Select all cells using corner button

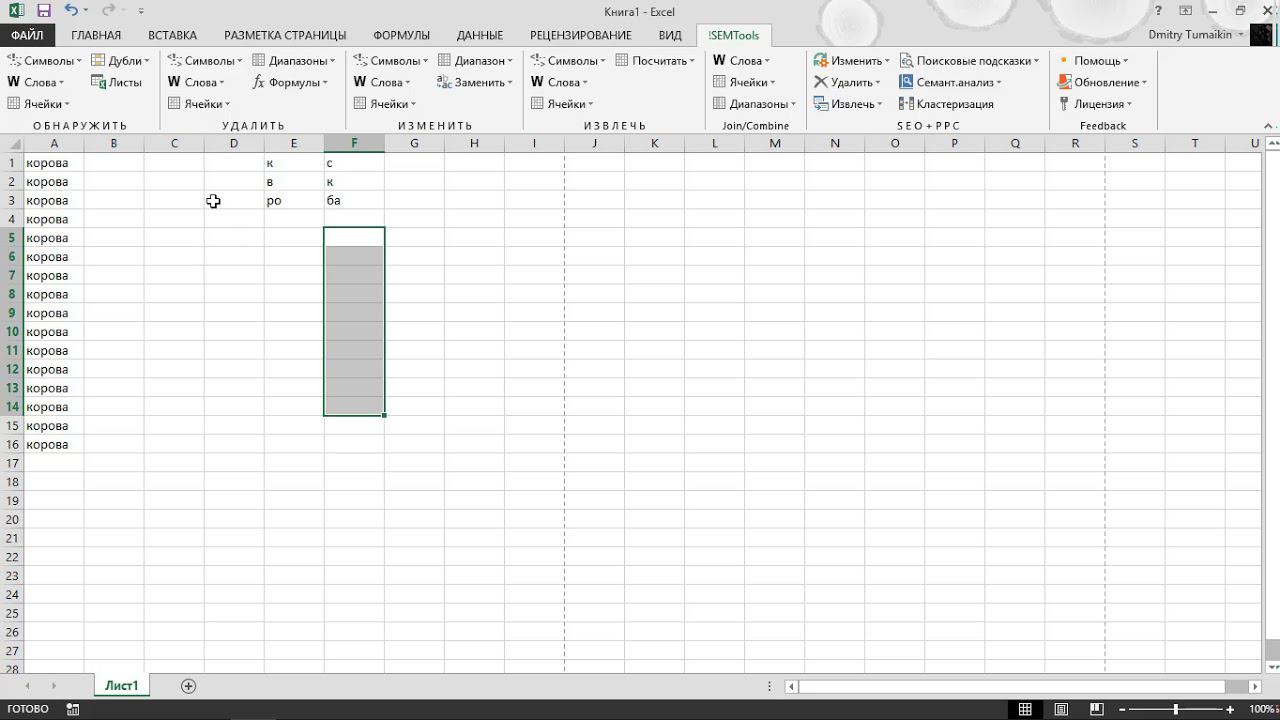coord(12,143)
